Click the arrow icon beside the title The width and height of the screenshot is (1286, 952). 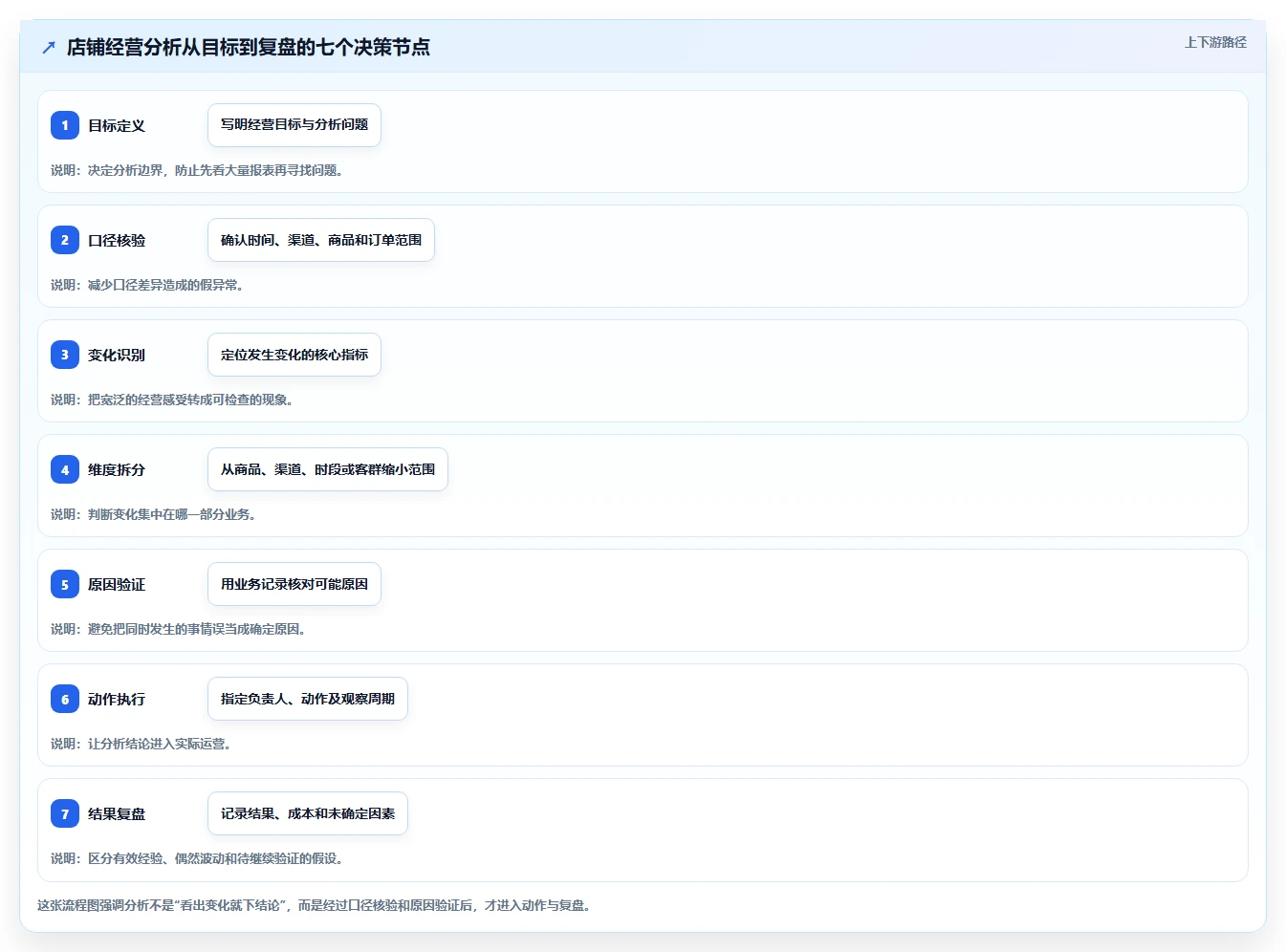point(49,47)
